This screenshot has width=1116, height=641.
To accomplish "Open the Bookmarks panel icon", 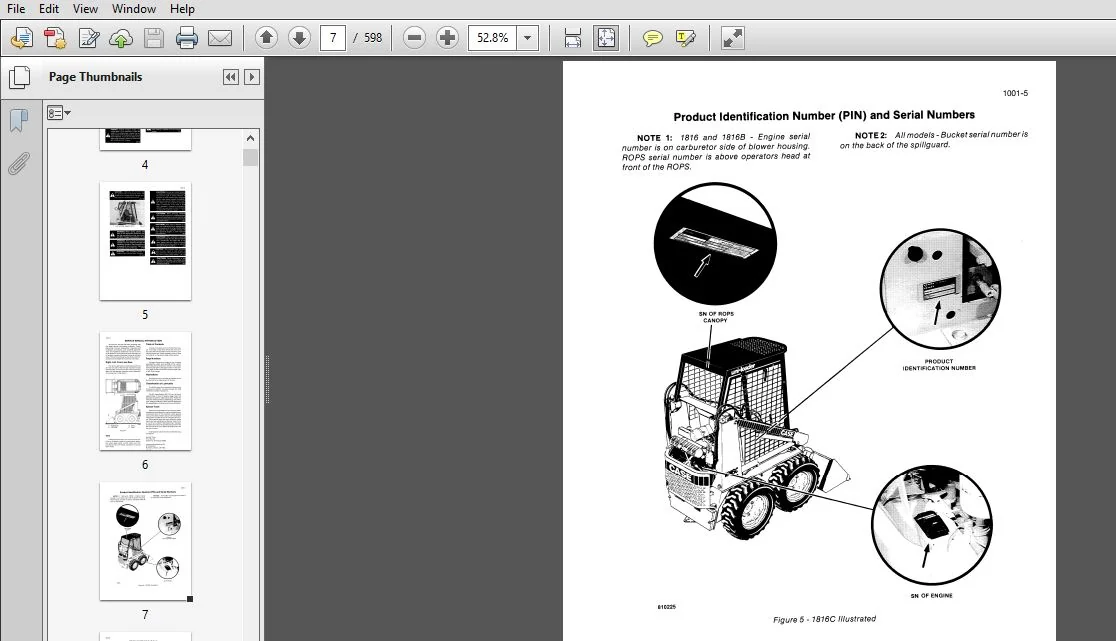I will tap(19, 120).
